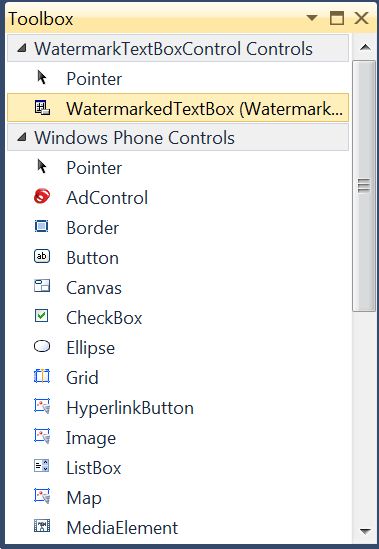Open the Toolbox window position dropdown arrow

[311, 18]
